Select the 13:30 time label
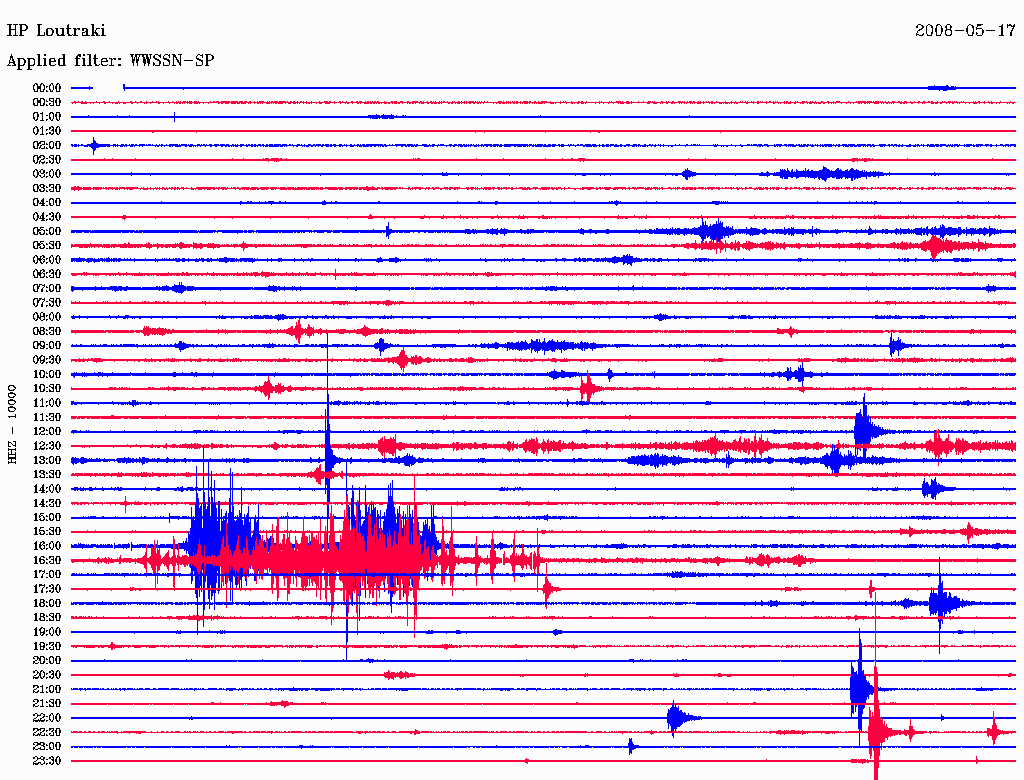This screenshot has width=1024, height=780. pyautogui.click(x=47, y=475)
